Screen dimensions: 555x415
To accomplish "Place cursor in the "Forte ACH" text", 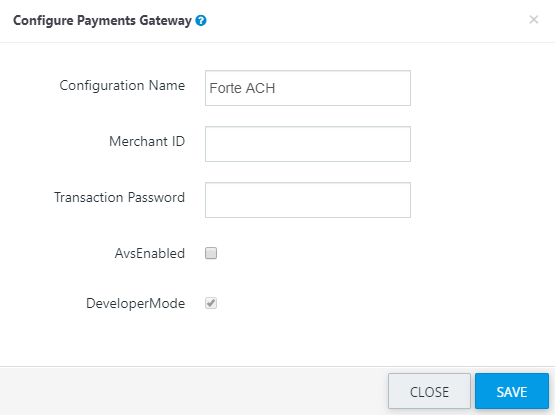I will coord(242,88).
